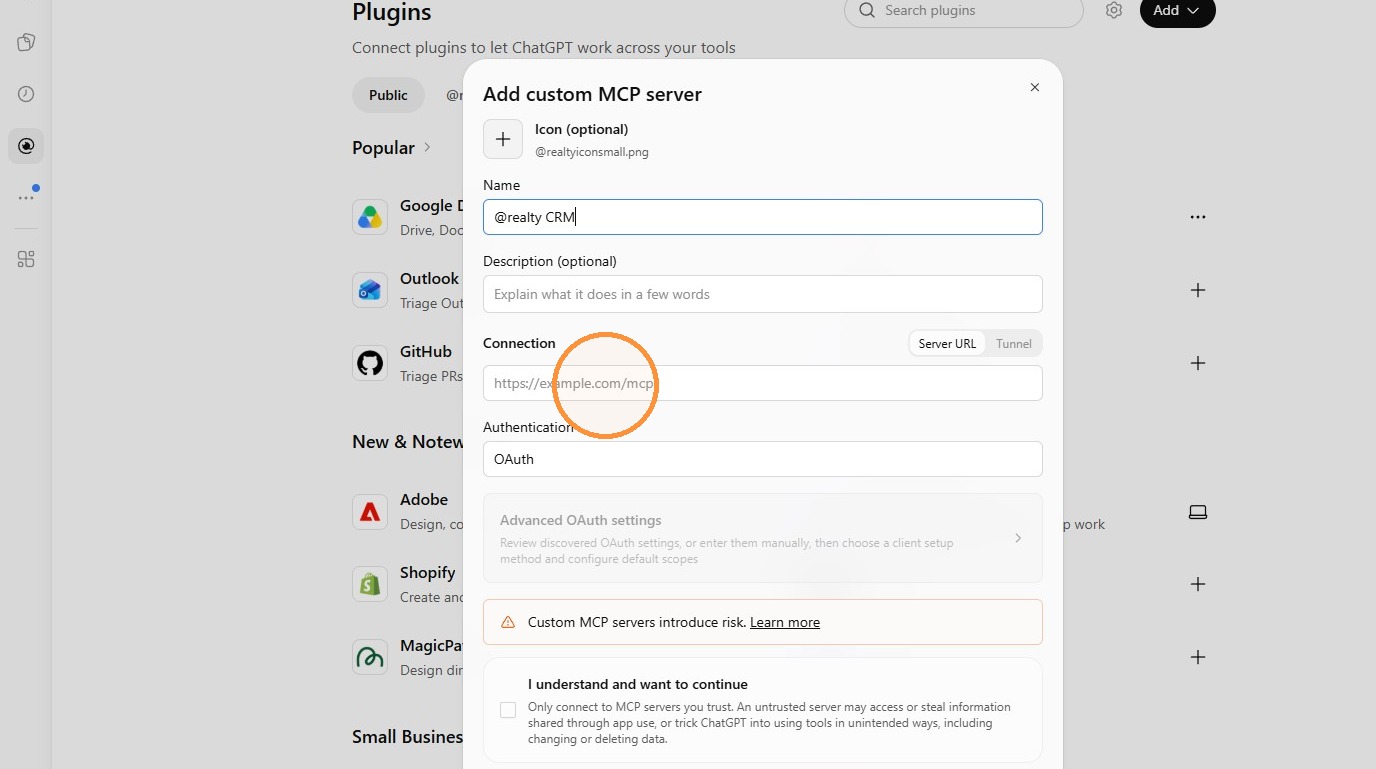Image resolution: width=1376 pixels, height=769 pixels.
Task: Open plugin settings gear icon
Action: [1114, 10]
